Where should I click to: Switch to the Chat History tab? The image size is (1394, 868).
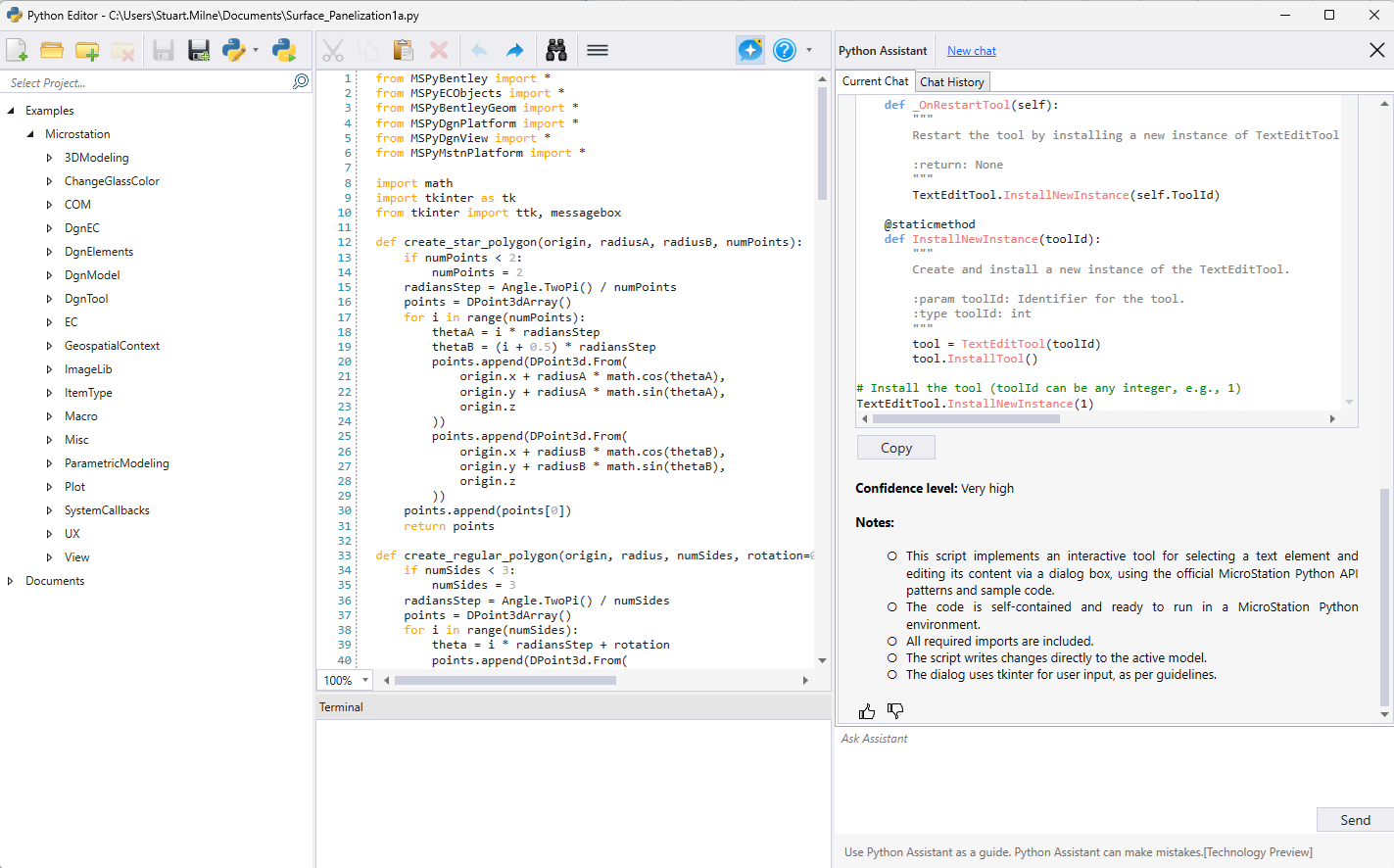(x=951, y=82)
